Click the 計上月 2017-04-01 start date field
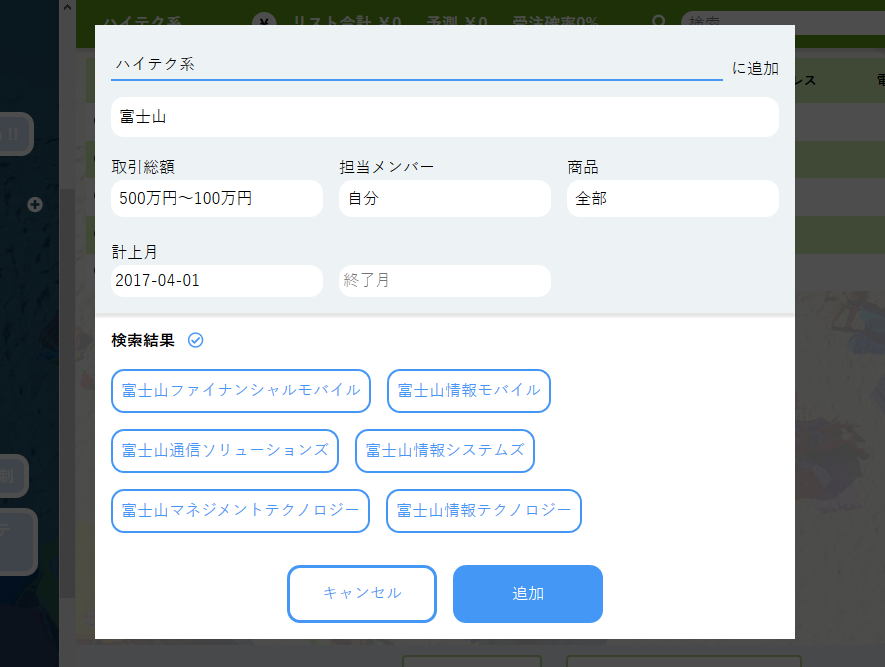Screen dimensions: 885x667 [217, 280]
